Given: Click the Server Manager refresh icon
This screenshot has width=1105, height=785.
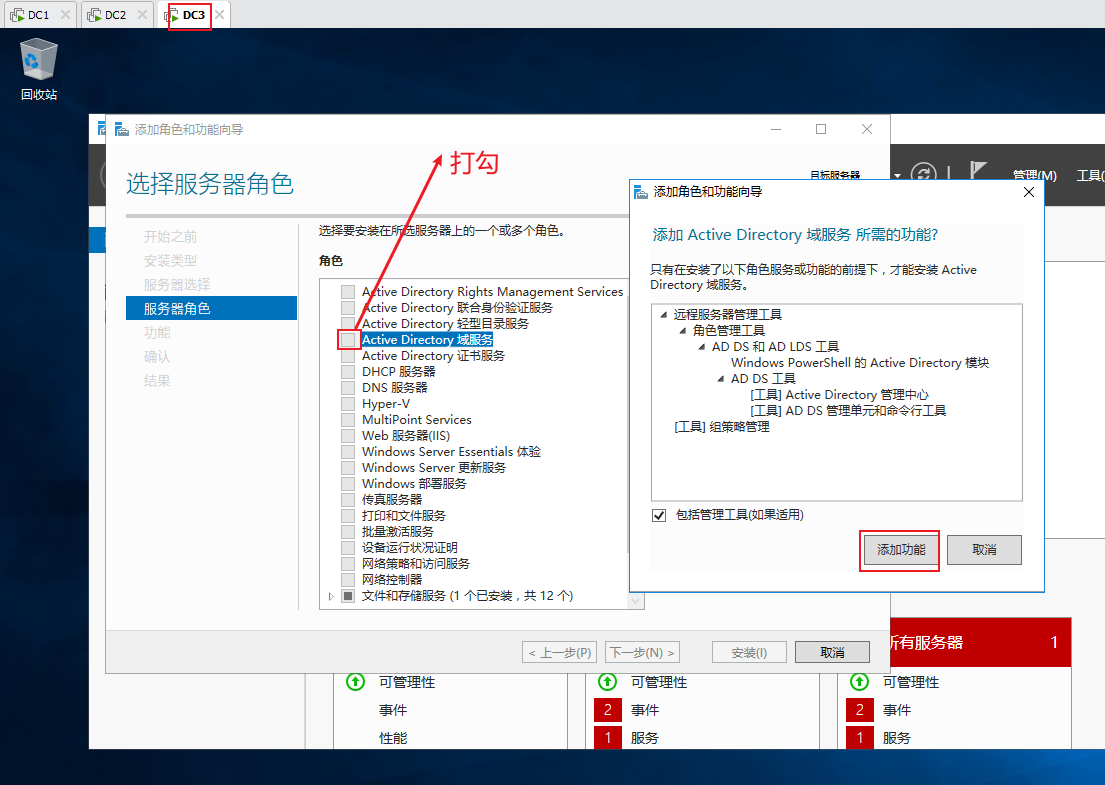Looking at the screenshot, I should point(923,173).
